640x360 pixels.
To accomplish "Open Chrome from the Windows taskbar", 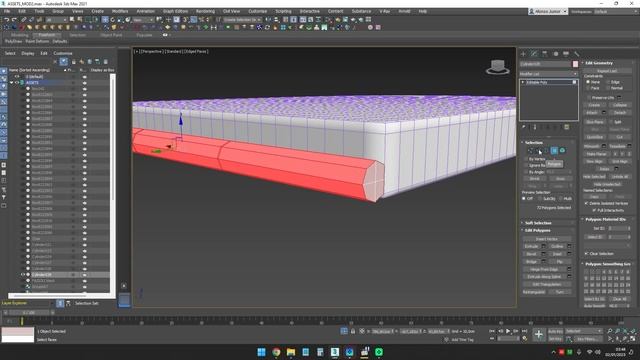I will [276, 352].
